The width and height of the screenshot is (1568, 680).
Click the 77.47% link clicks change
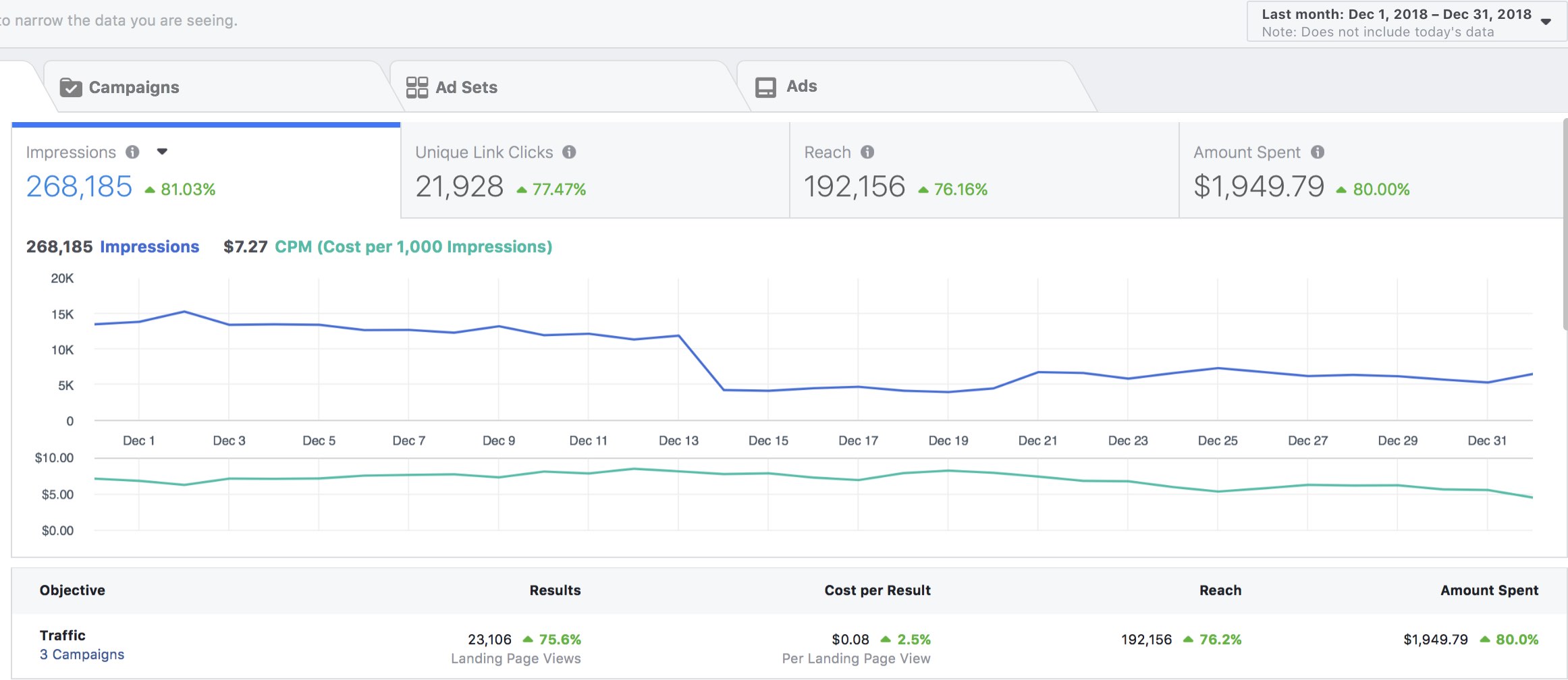coord(551,190)
